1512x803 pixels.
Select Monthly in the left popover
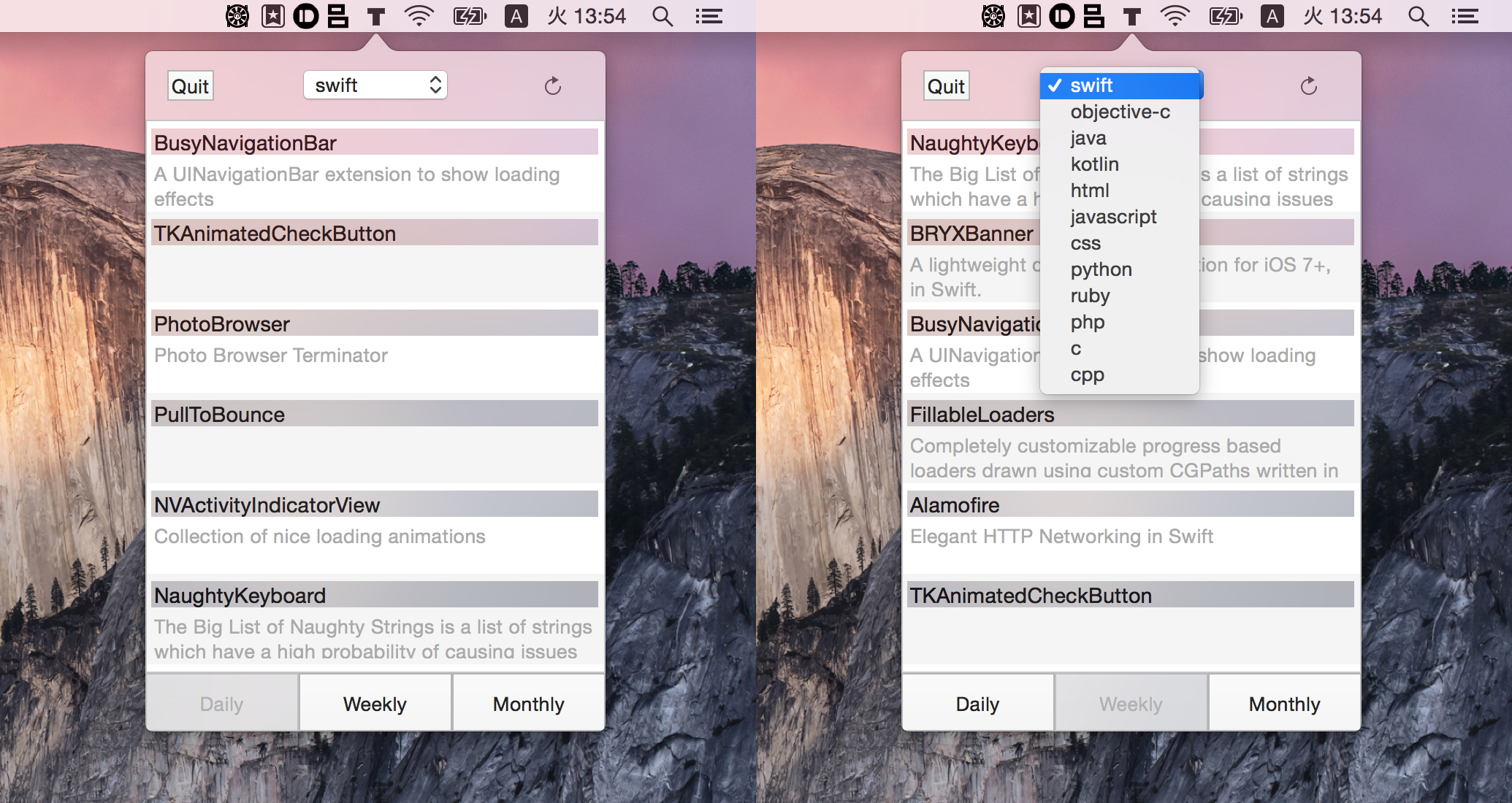(528, 704)
